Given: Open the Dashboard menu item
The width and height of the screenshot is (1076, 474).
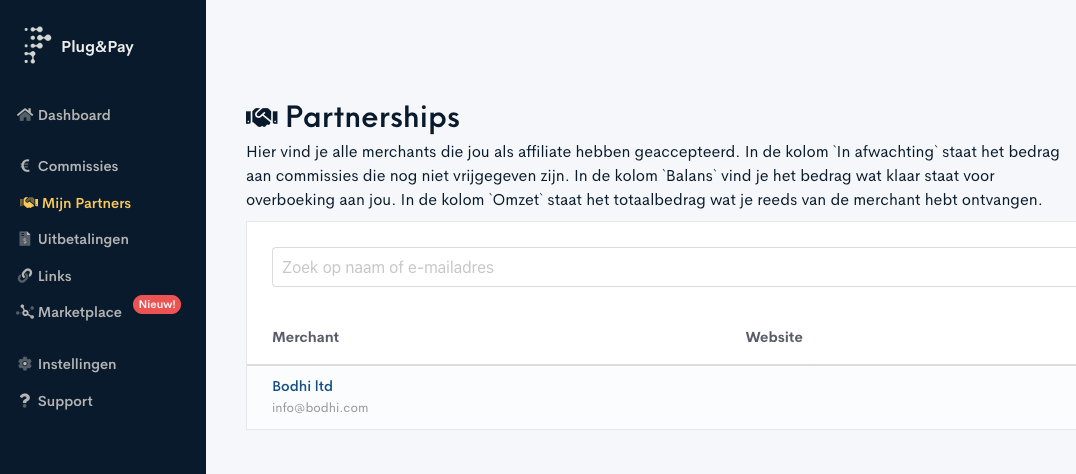Looking at the screenshot, I should pyautogui.click(x=74, y=115).
